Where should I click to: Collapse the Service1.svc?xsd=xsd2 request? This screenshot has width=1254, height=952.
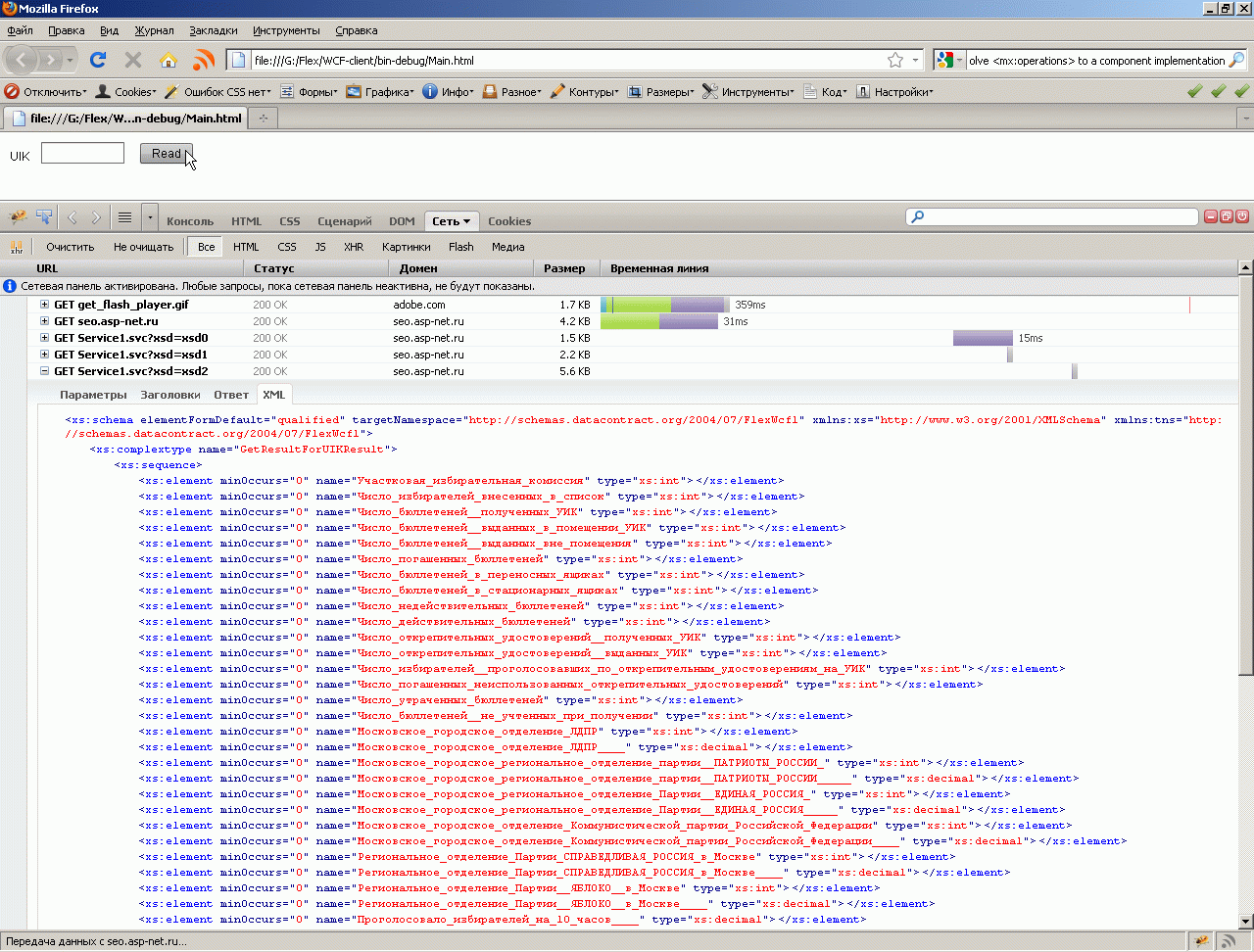[x=44, y=371]
